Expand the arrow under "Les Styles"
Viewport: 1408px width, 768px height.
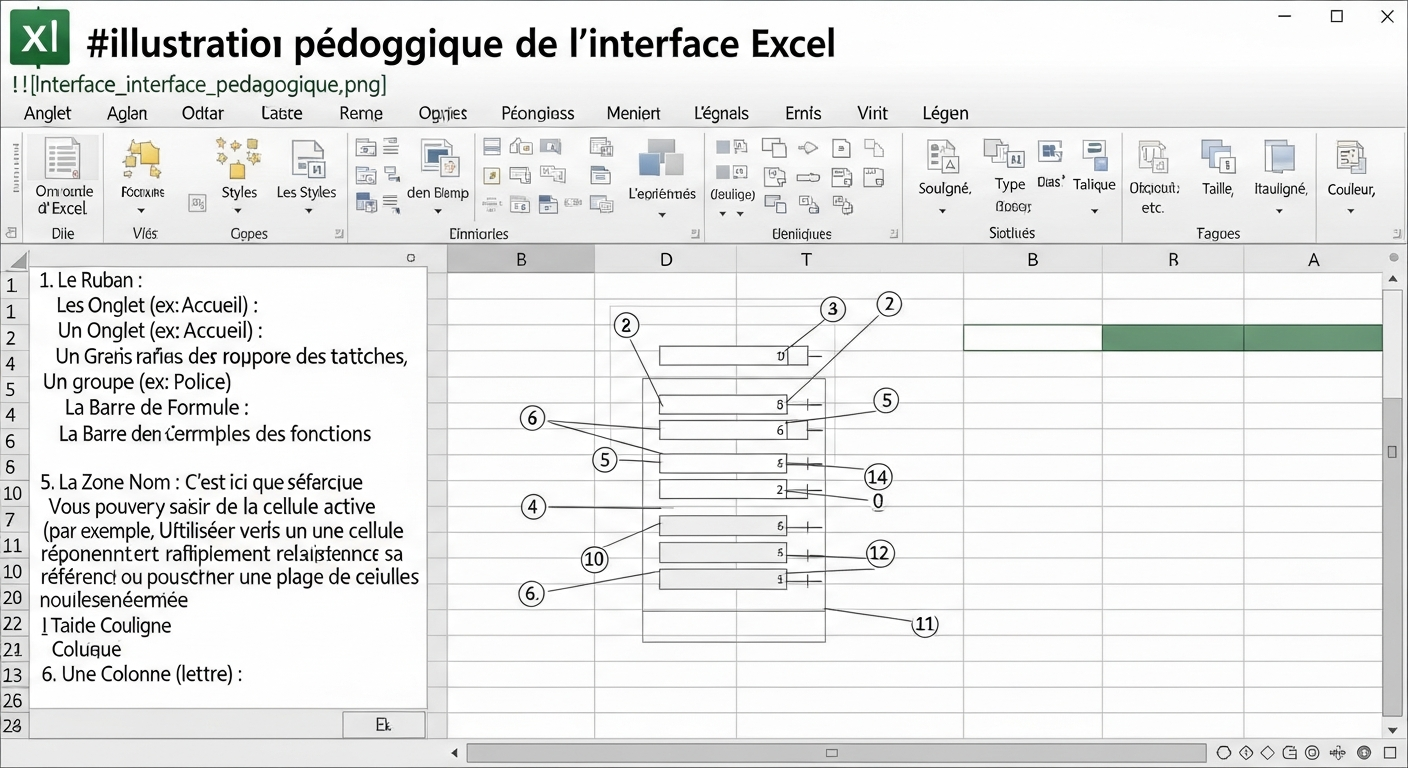click(306, 211)
